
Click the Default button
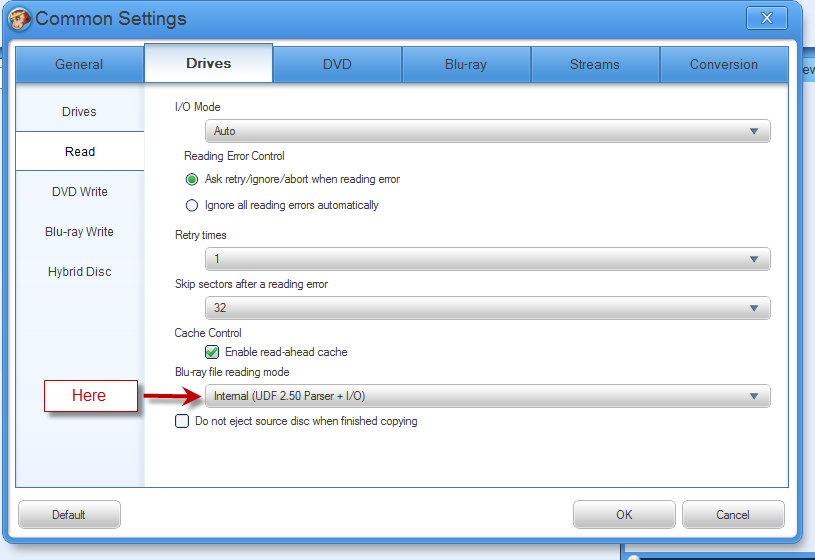tap(69, 515)
